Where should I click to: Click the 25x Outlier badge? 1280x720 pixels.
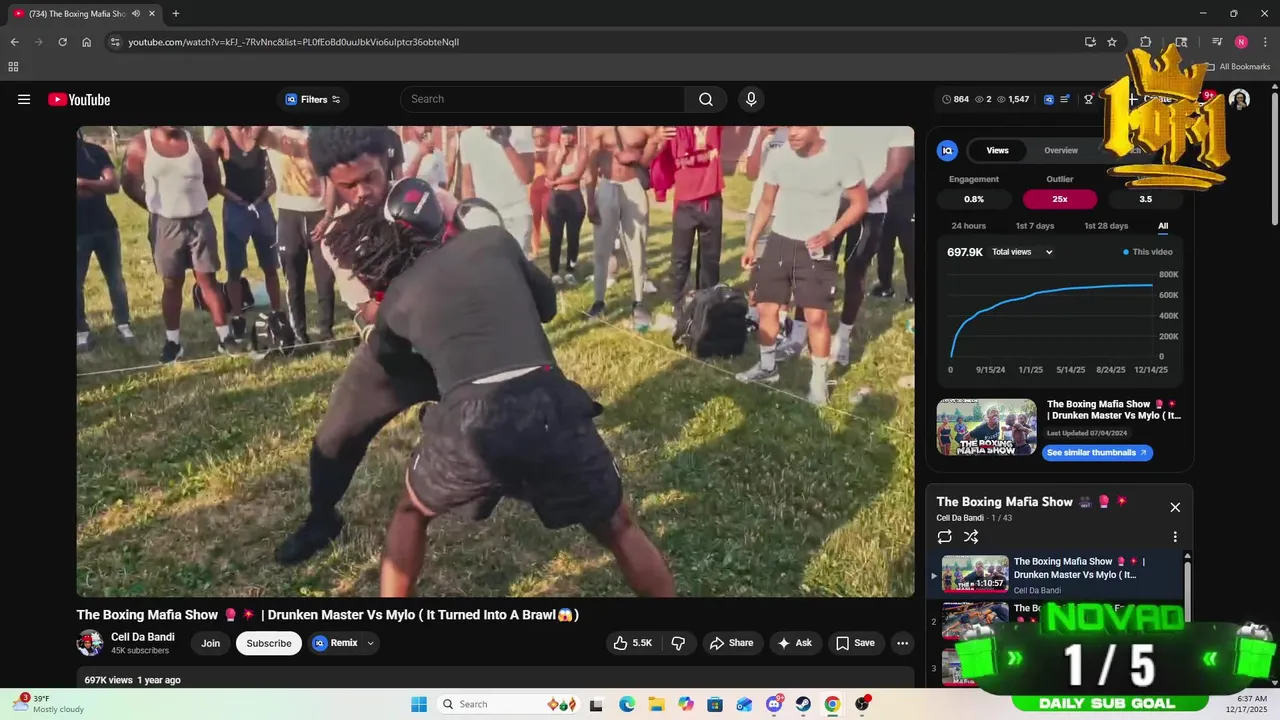[1060, 199]
